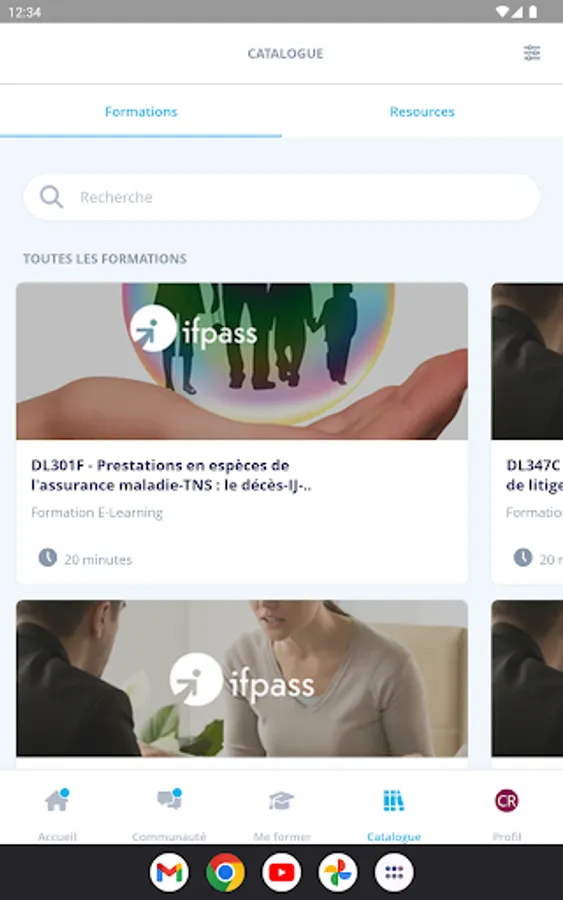Viewport: 563px width, 900px height.
Task: Tap the search magnifier icon
Action: 51,197
